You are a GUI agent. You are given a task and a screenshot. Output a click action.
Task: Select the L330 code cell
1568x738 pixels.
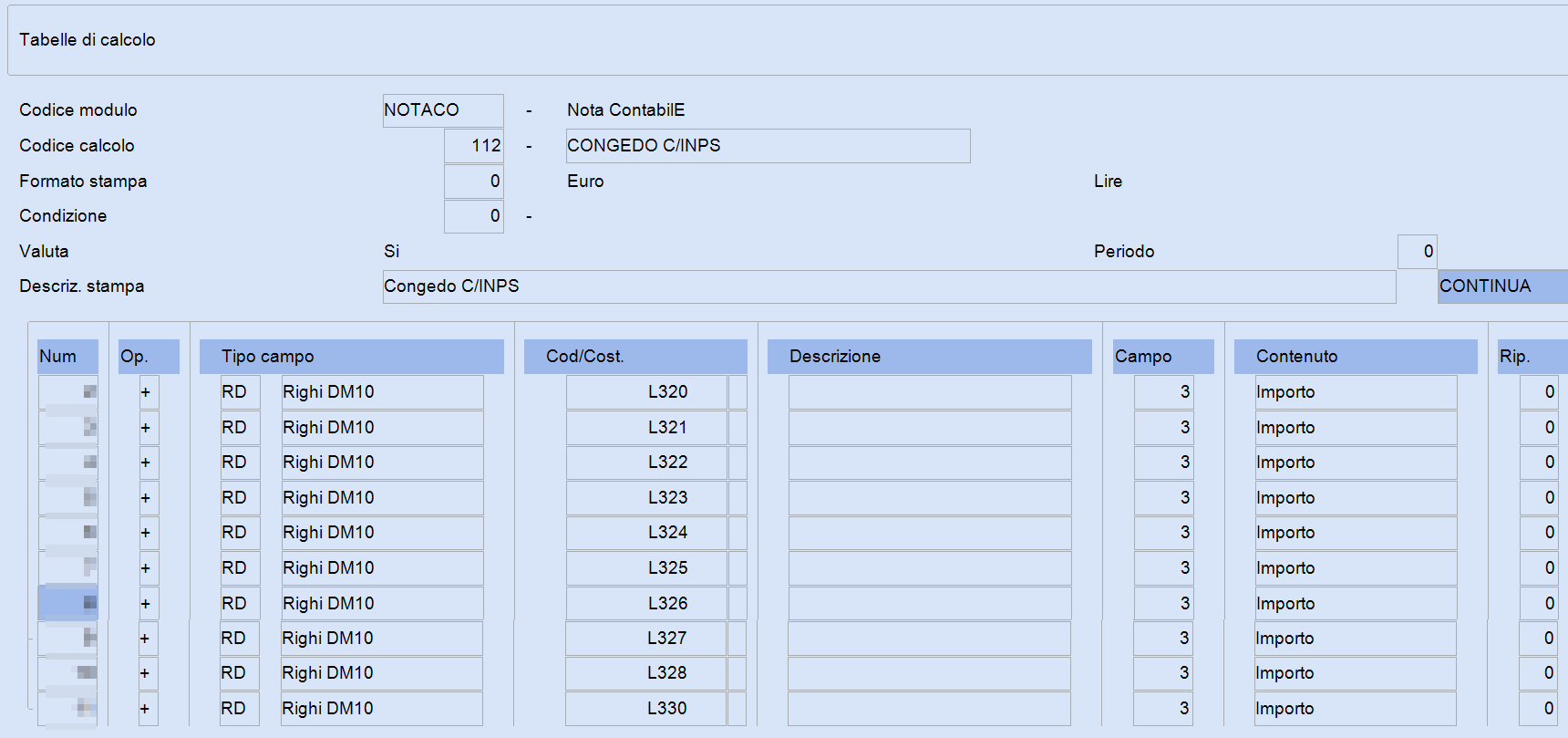click(645, 709)
